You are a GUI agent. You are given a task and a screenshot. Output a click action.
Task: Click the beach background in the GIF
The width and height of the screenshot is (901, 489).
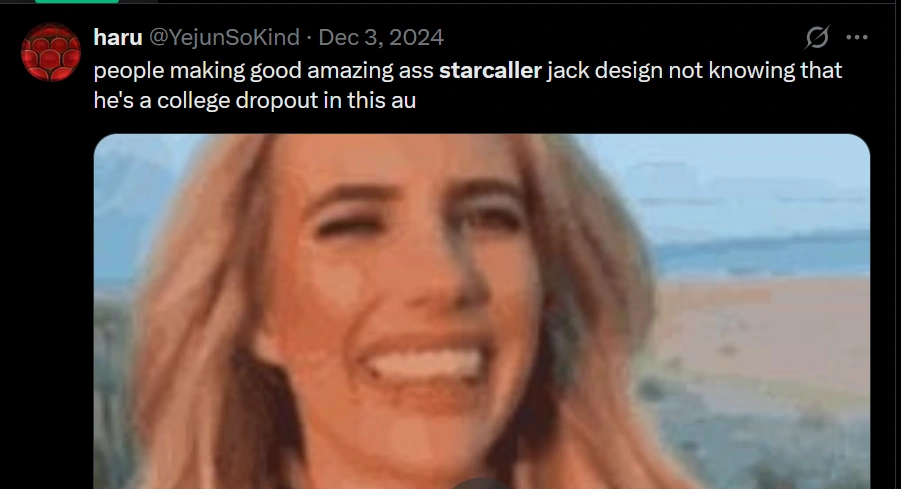[x=764, y=333]
